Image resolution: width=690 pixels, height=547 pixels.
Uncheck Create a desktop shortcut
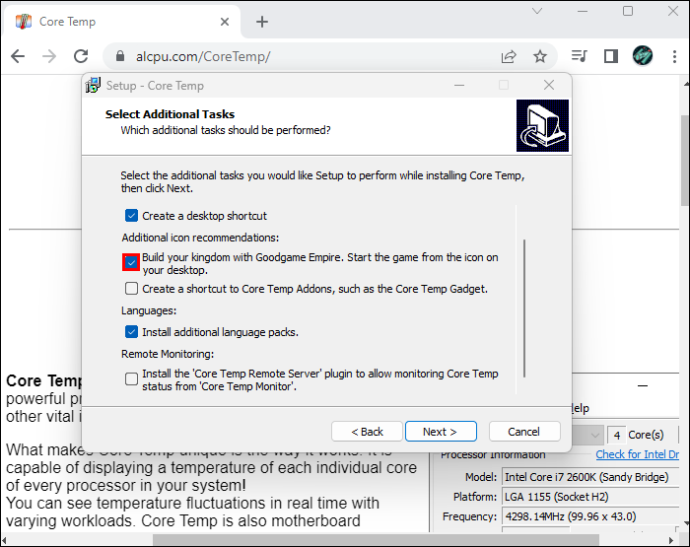(x=131, y=216)
